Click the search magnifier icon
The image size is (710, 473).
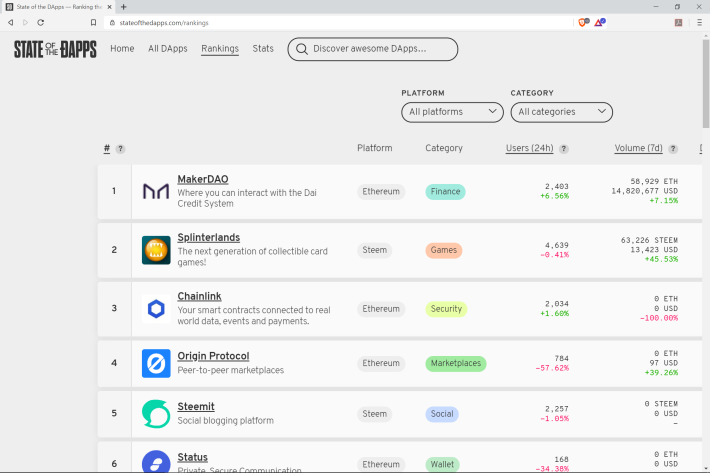coord(302,49)
